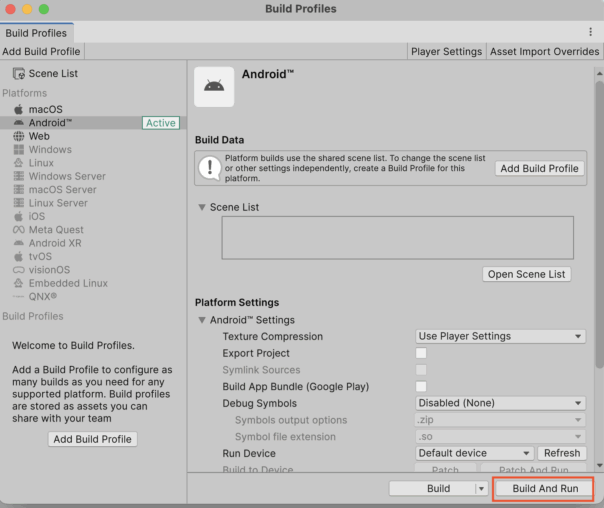This screenshot has height=508, width=604.
Task: Open the window's three-dot options menu
Action: (590, 32)
